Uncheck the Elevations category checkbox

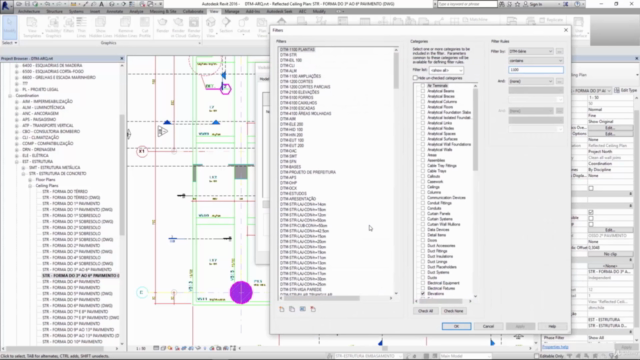[x=423, y=293]
